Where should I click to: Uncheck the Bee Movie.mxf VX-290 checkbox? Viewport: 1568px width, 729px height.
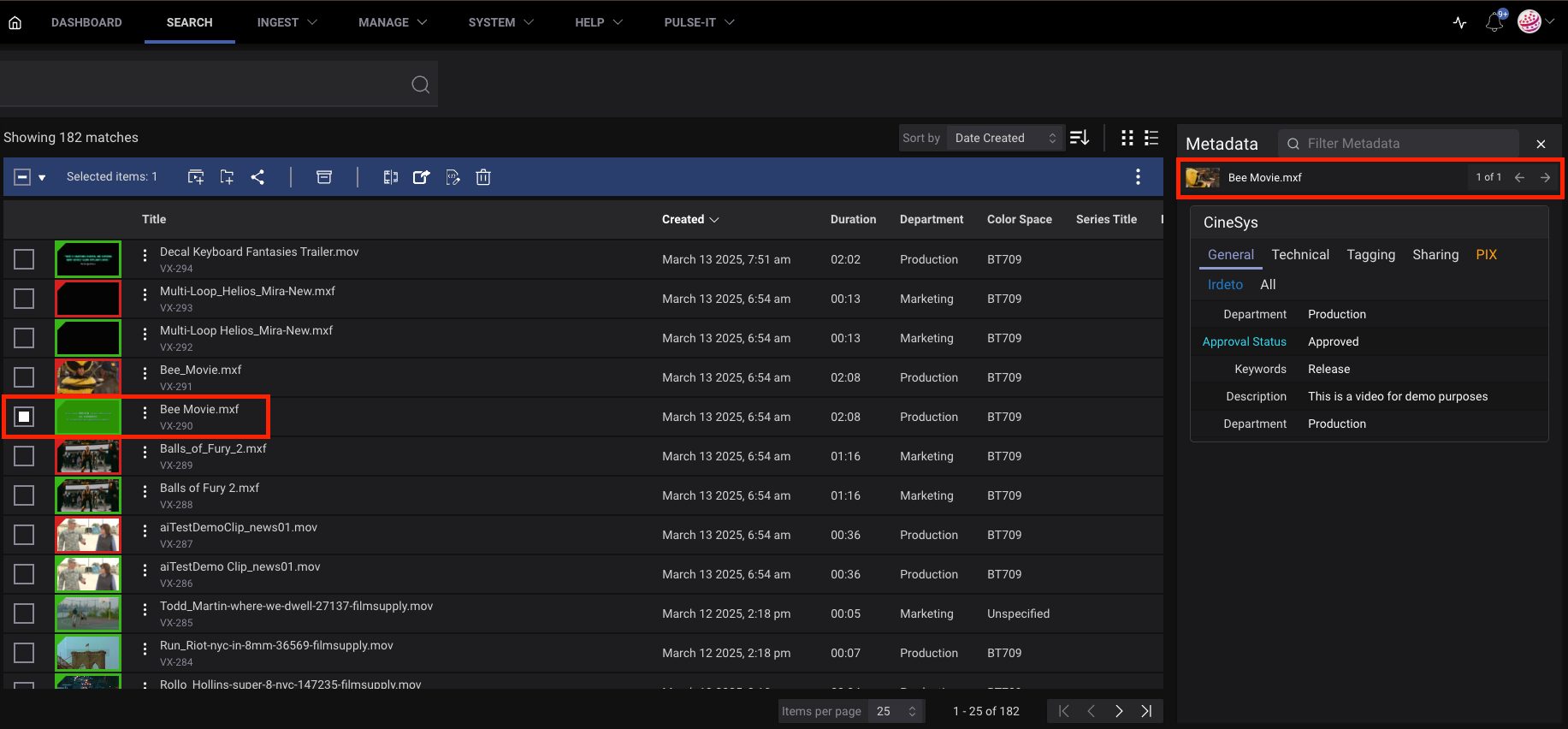pos(24,417)
